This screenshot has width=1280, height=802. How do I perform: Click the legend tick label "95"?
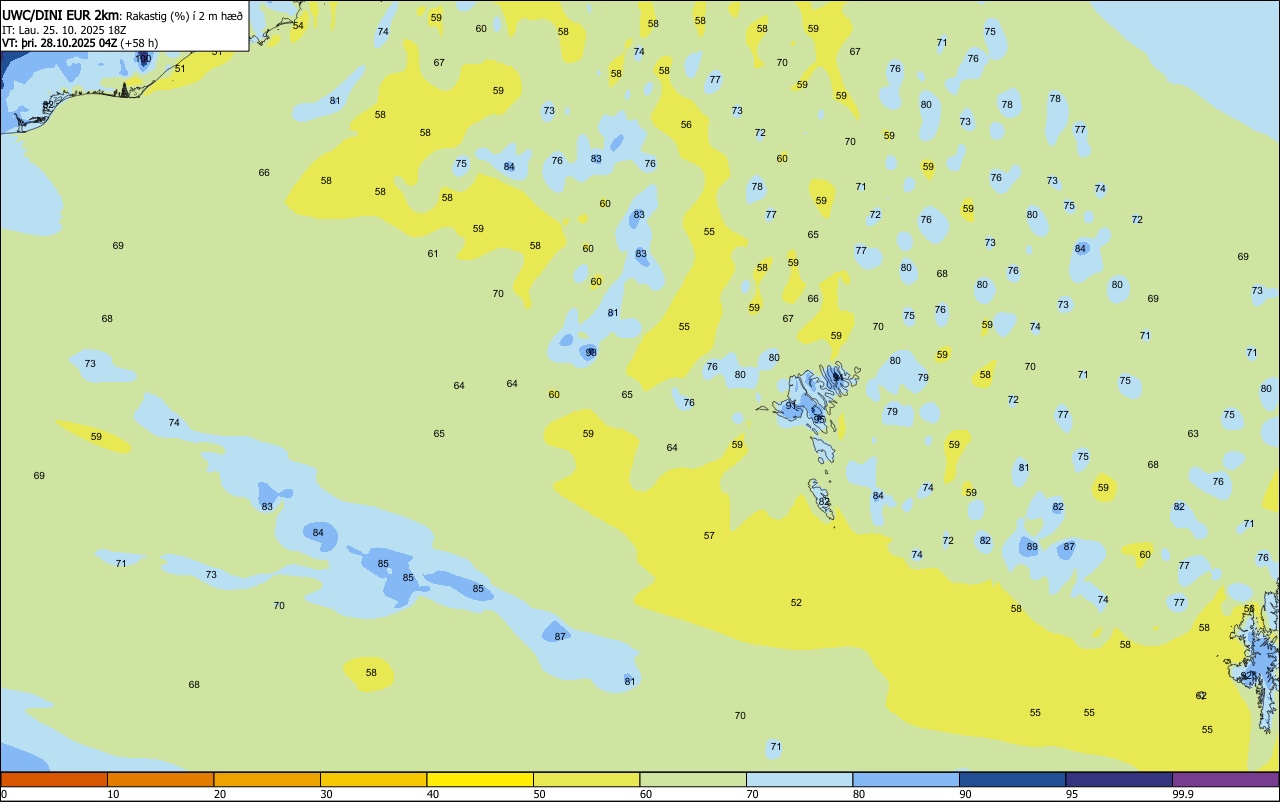click(1072, 794)
